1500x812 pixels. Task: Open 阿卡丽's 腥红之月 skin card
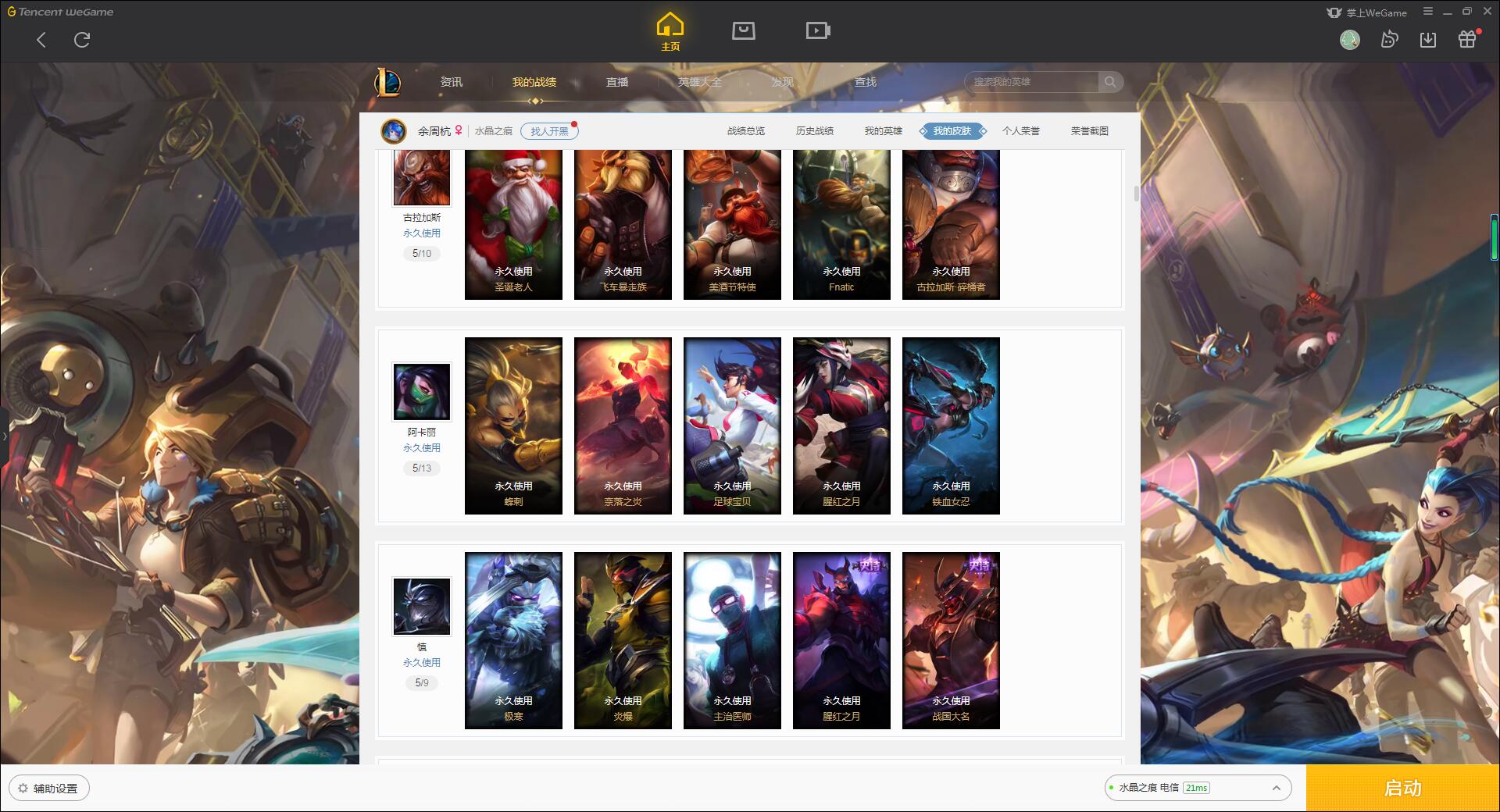pos(841,426)
